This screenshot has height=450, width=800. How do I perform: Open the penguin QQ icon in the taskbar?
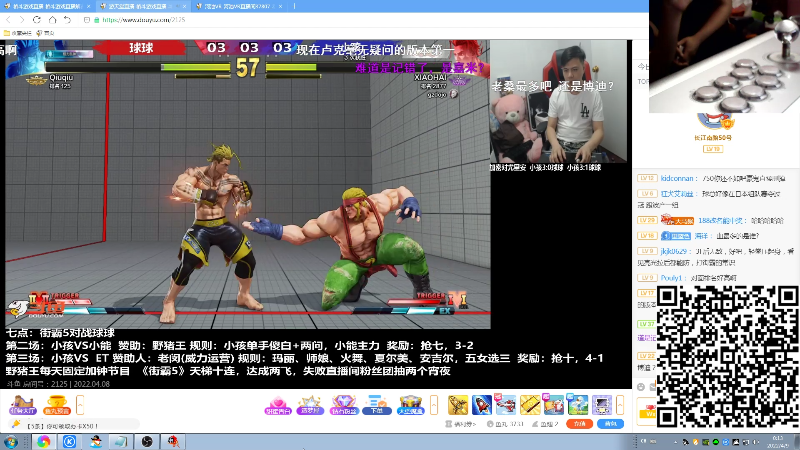(95, 441)
